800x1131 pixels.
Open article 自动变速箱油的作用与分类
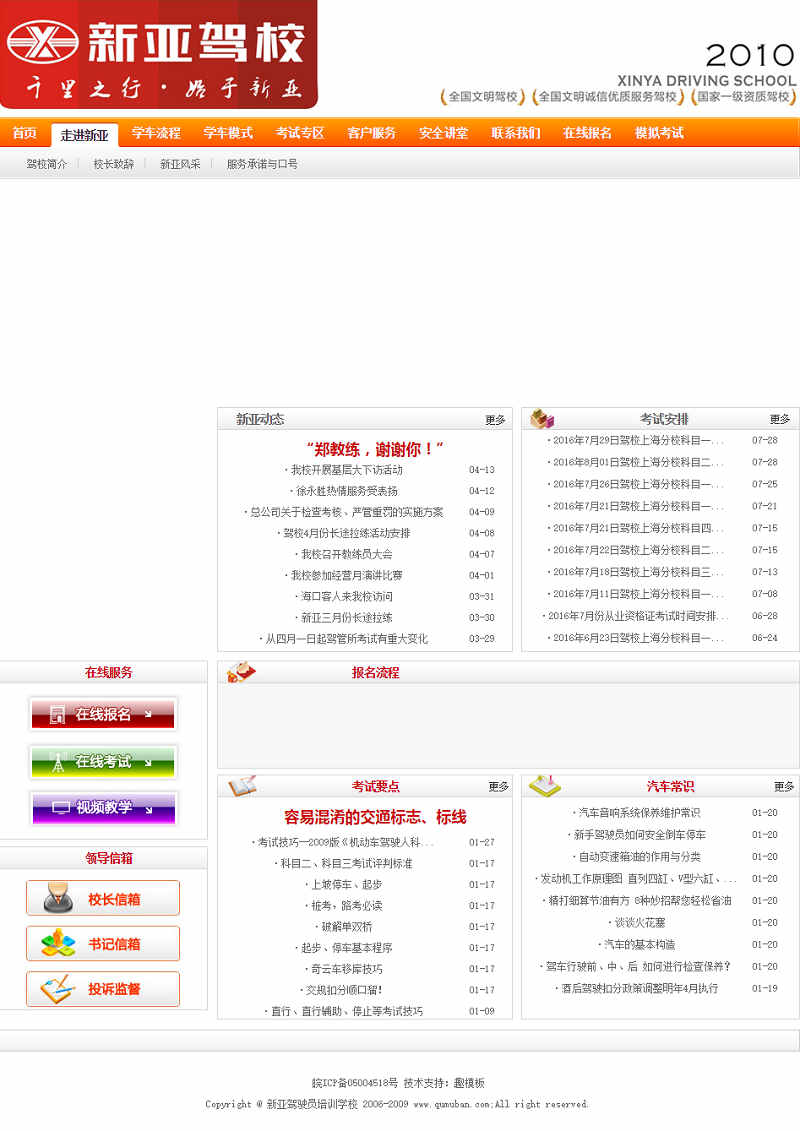coord(639,856)
